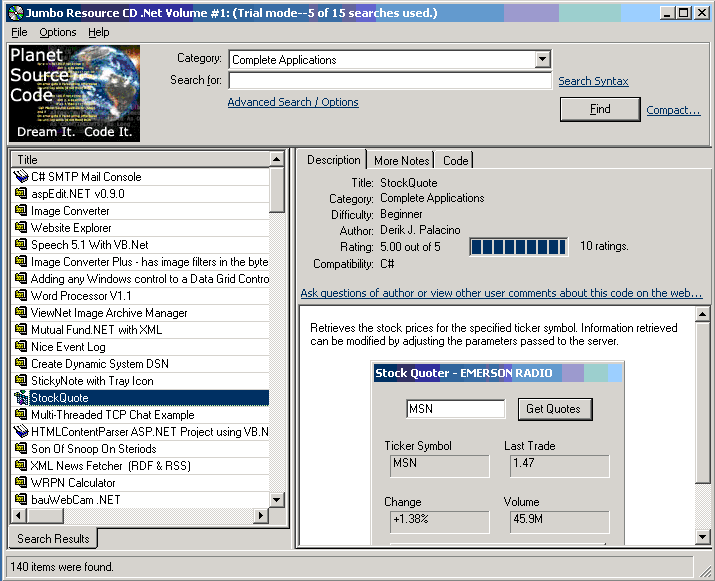Click icon for Adding any Windows control row
Viewport: 715px width, 581px height.
[21, 278]
